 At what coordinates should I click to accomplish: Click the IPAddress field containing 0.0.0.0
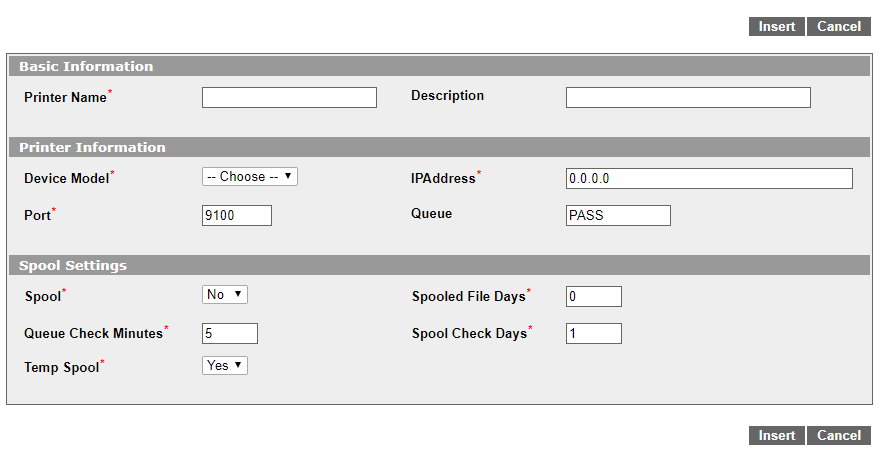(x=709, y=179)
